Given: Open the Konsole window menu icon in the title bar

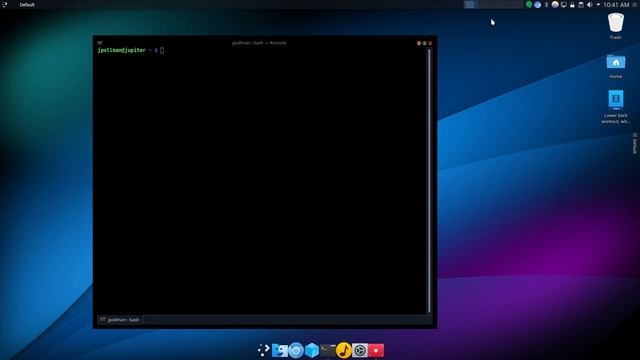Looking at the screenshot, I should (x=100, y=42).
